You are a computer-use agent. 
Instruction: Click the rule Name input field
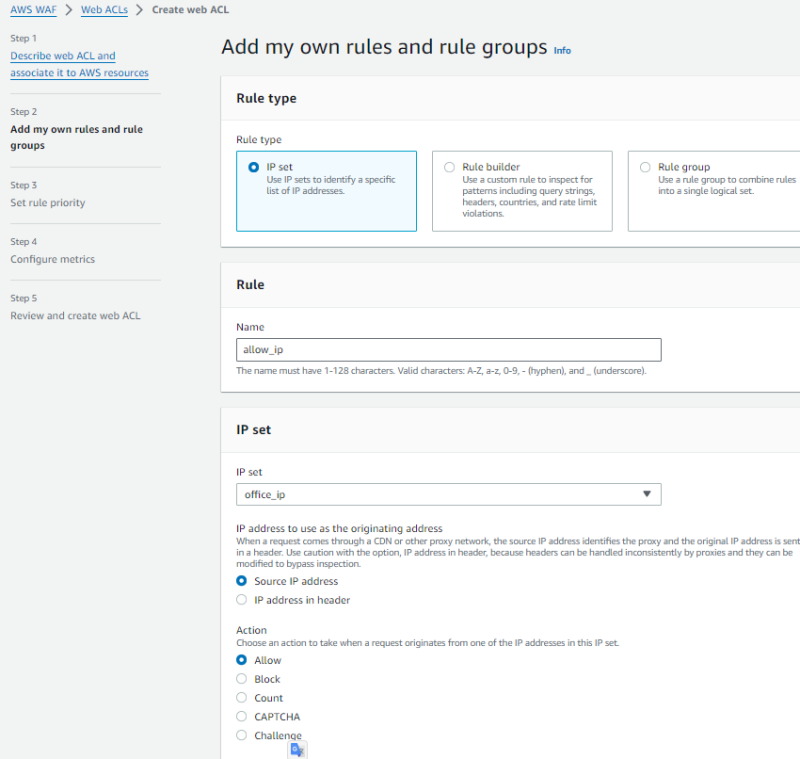click(x=448, y=349)
